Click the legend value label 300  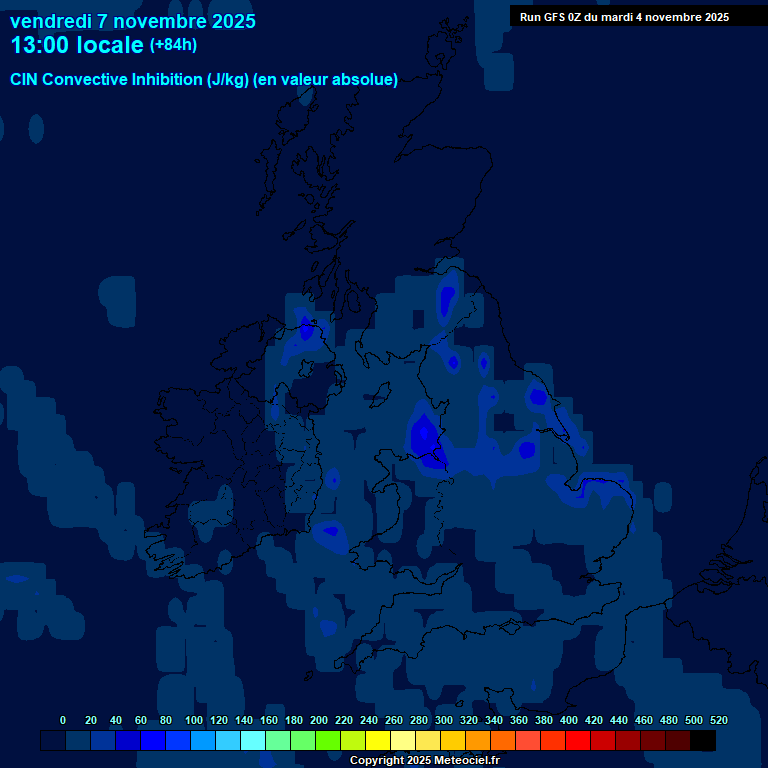point(443,720)
